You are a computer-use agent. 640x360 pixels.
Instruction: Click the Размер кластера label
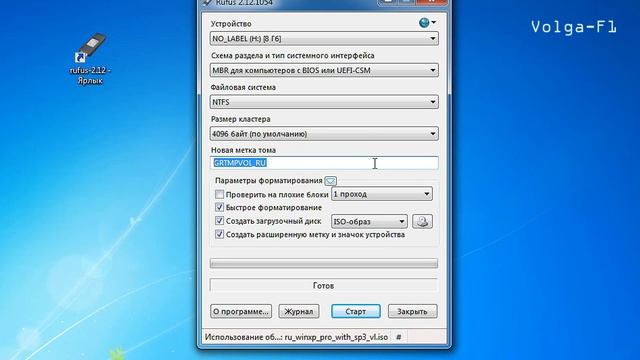(240, 119)
